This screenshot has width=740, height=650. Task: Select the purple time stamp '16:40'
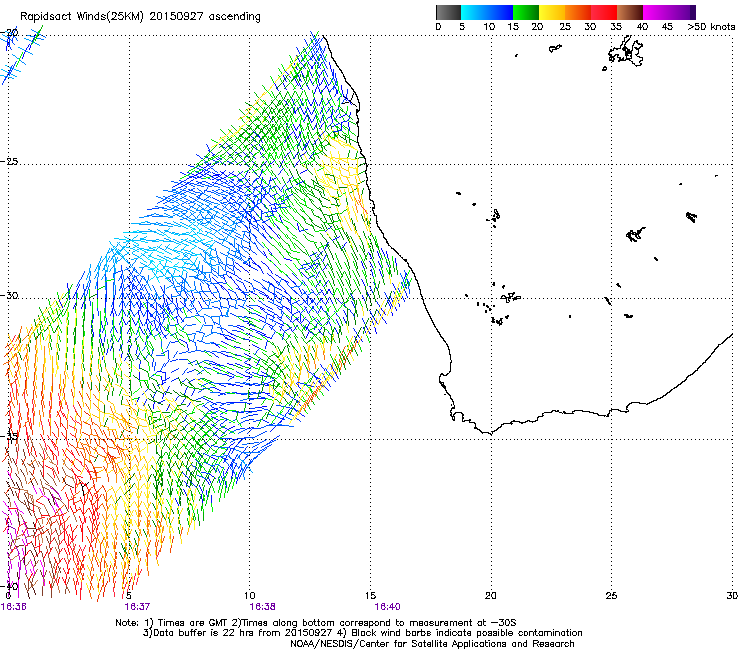coord(387,606)
